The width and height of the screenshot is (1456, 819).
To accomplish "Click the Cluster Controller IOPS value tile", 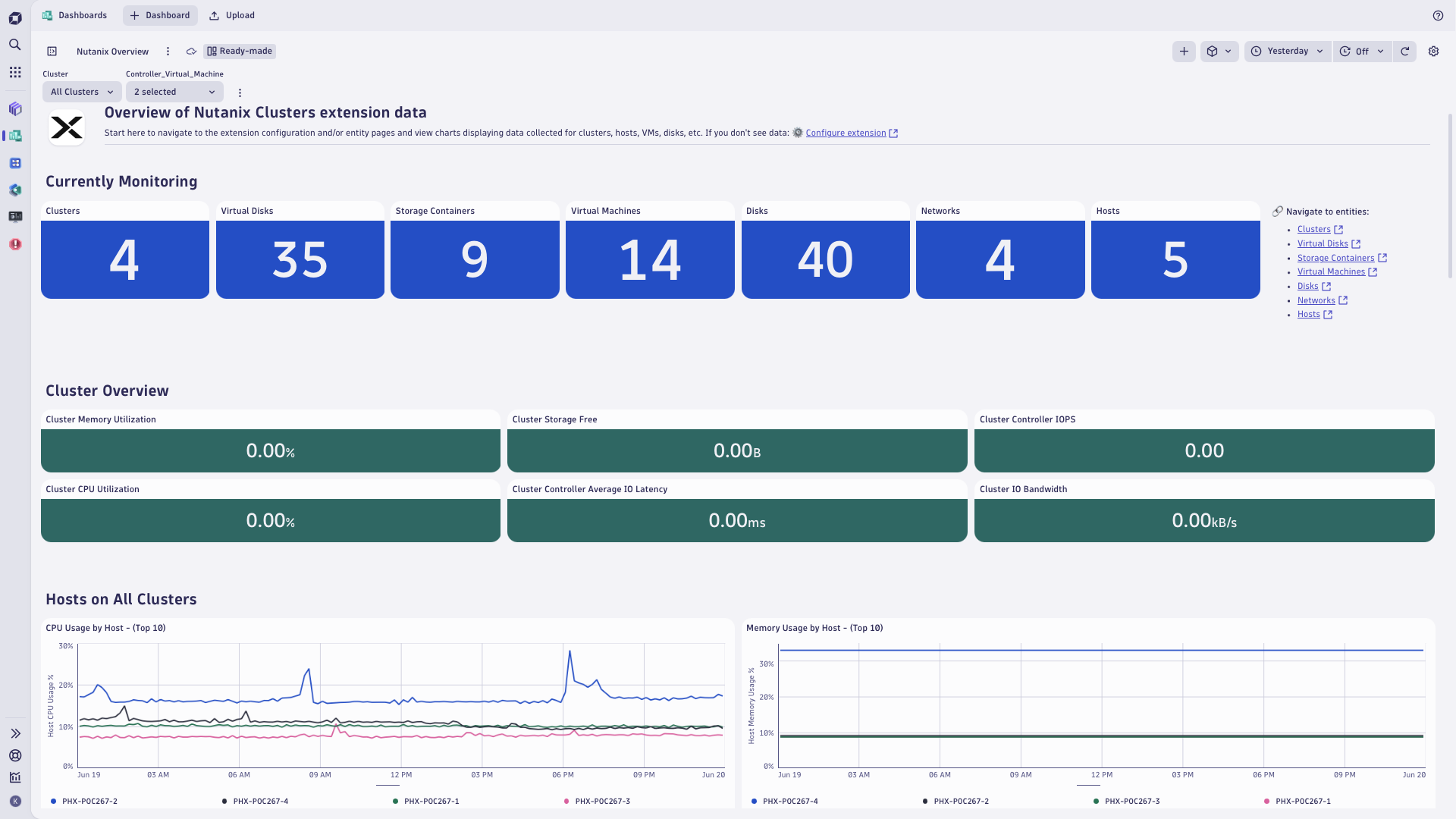I will [1204, 450].
